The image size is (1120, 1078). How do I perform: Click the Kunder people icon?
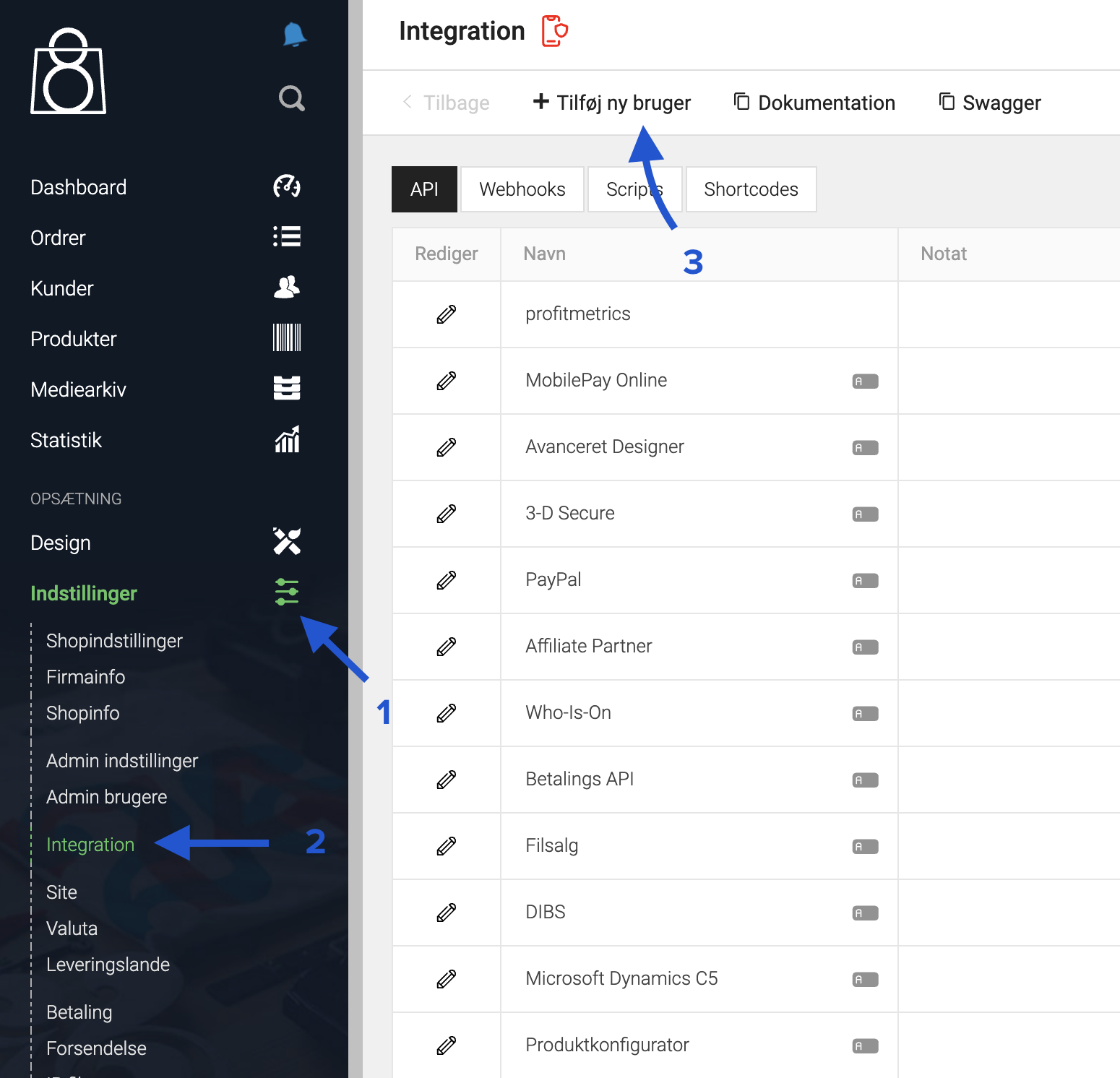[x=287, y=287]
